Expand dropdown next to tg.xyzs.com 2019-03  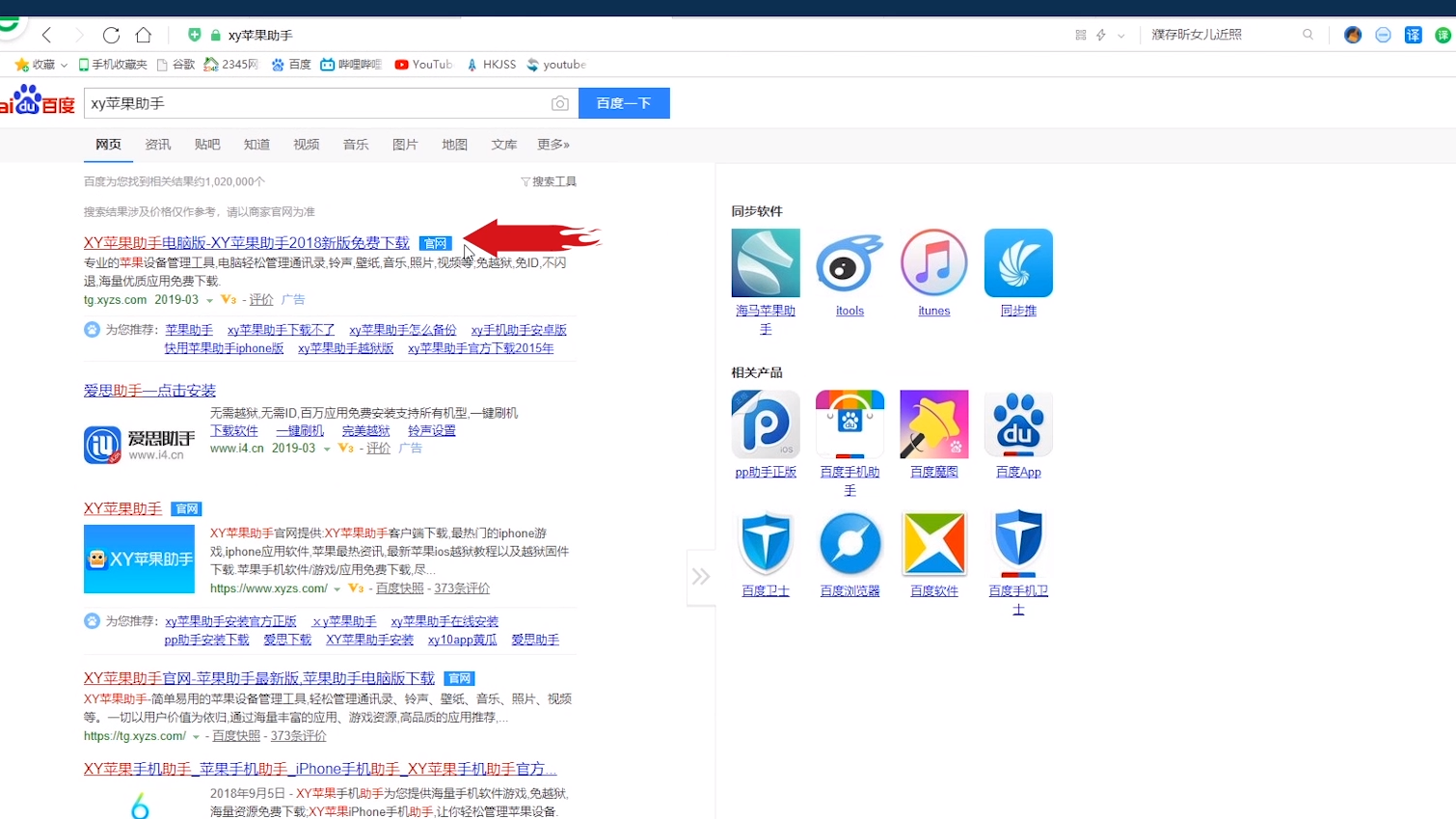(x=209, y=301)
